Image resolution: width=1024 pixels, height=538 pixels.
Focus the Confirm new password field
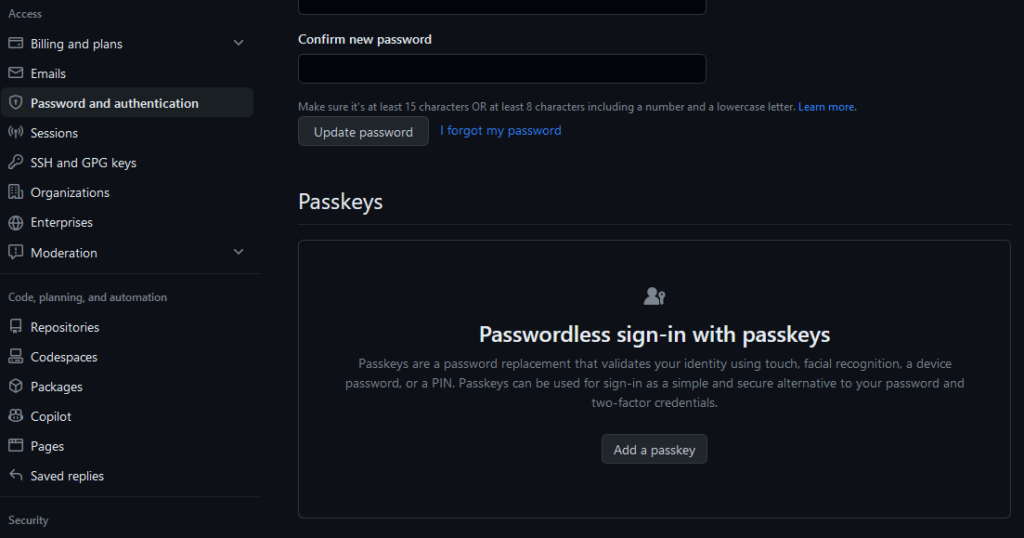coord(502,69)
